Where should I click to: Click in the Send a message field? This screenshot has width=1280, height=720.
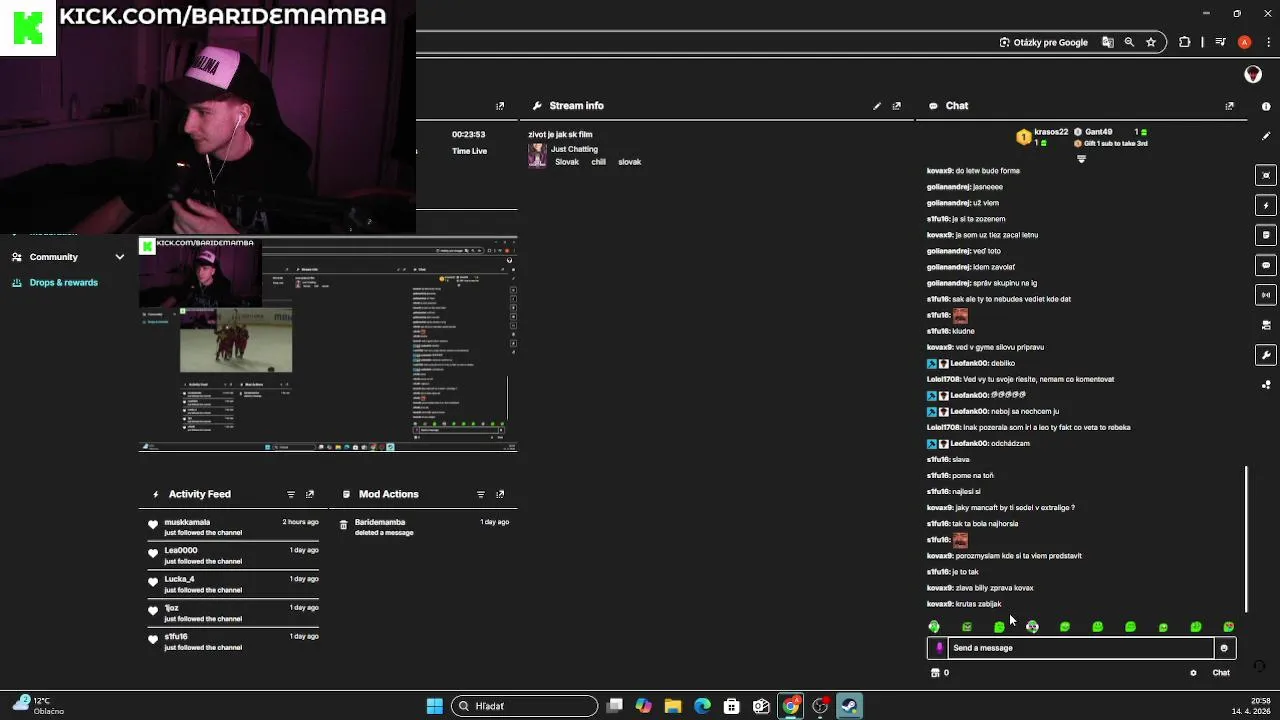pyautogui.click(x=1081, y=648)
